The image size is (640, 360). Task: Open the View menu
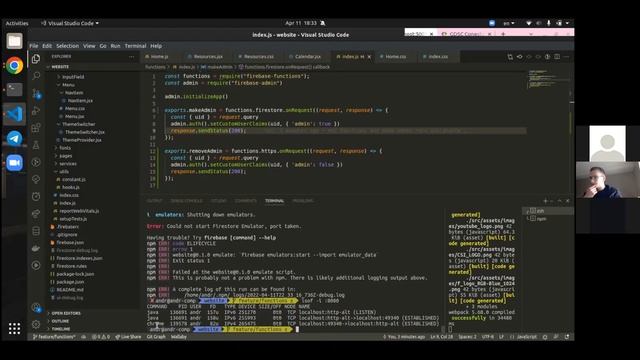pos(89,46)
